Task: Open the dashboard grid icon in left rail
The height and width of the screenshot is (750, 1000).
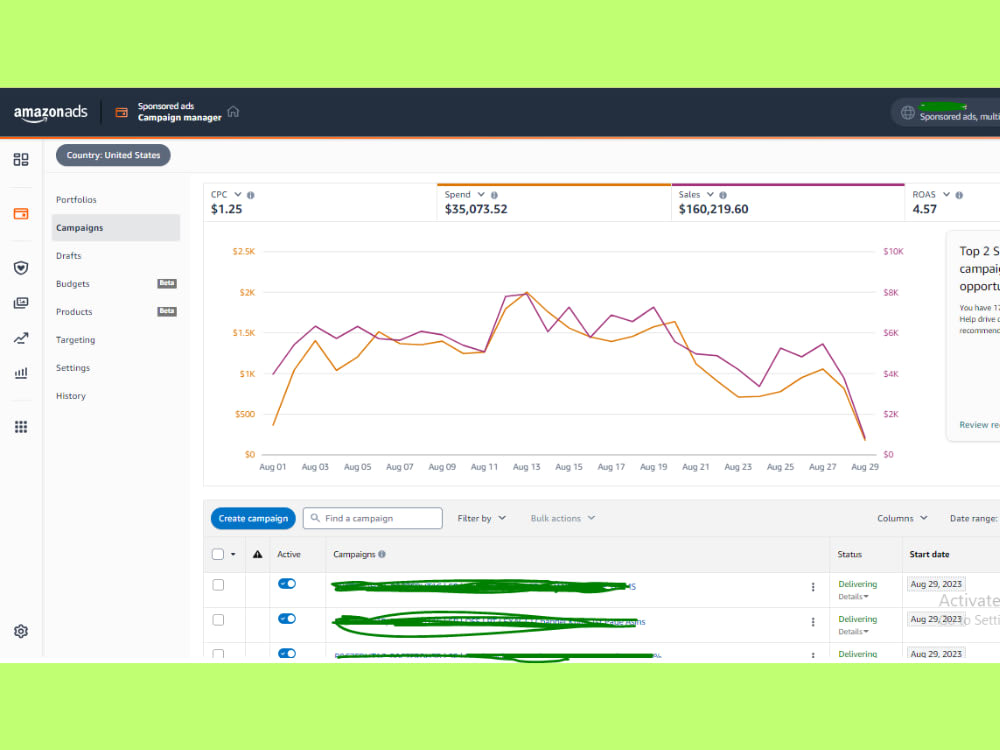Action: tap(21, 159)
